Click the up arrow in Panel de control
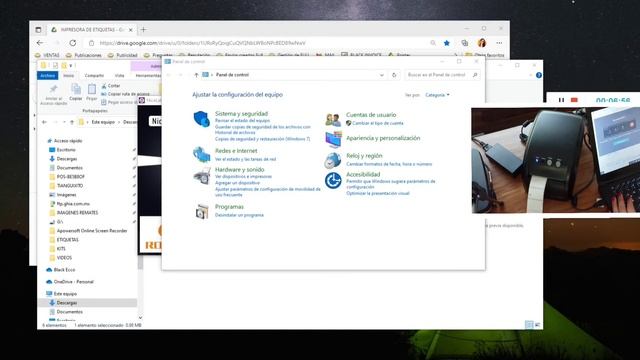The image size is (640, 360). [x=196, y=75]
